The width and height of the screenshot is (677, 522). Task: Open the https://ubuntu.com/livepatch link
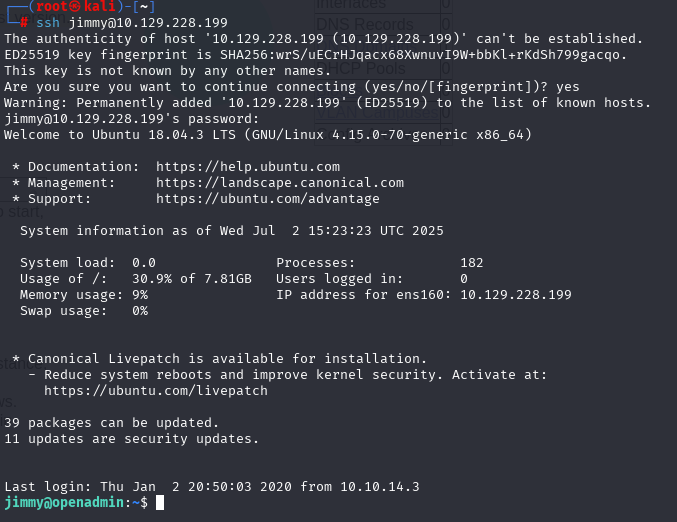tap(156, 391)
